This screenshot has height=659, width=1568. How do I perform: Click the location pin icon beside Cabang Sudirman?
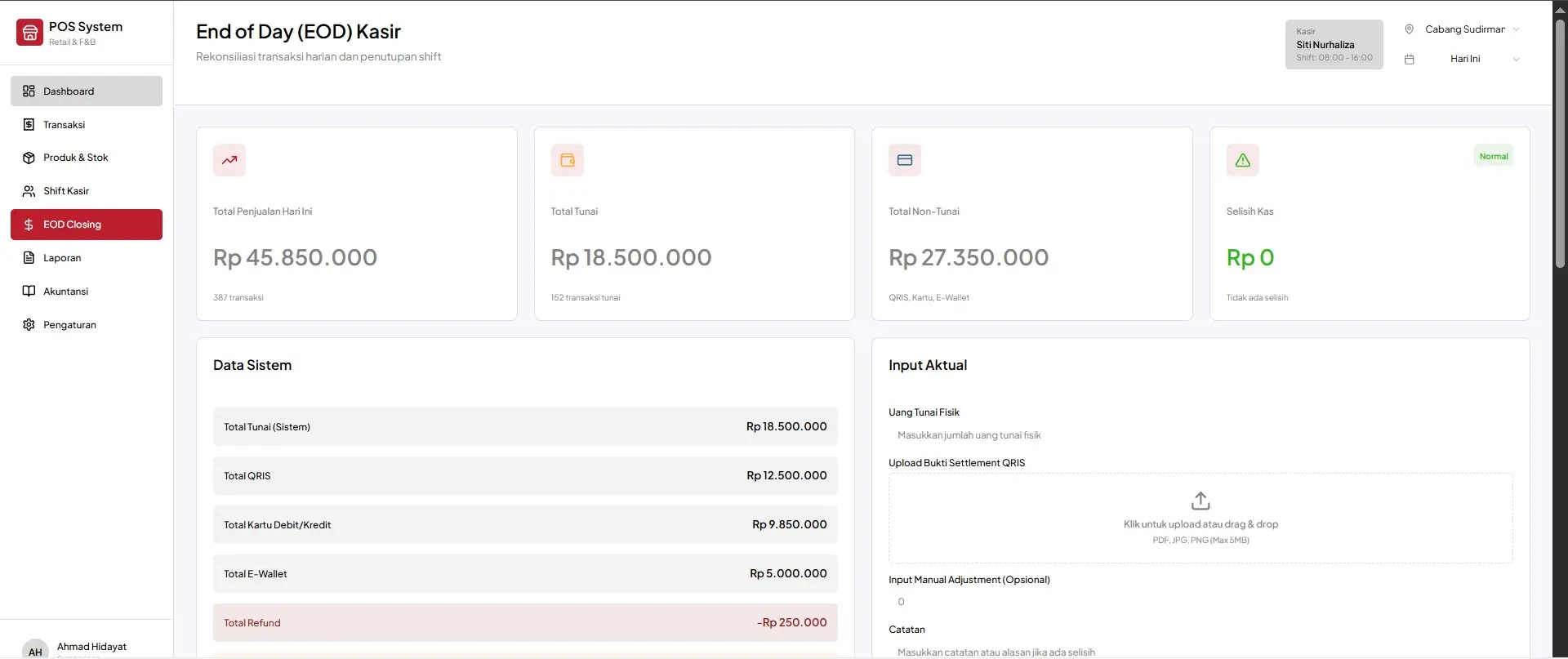click(1409, 29)
